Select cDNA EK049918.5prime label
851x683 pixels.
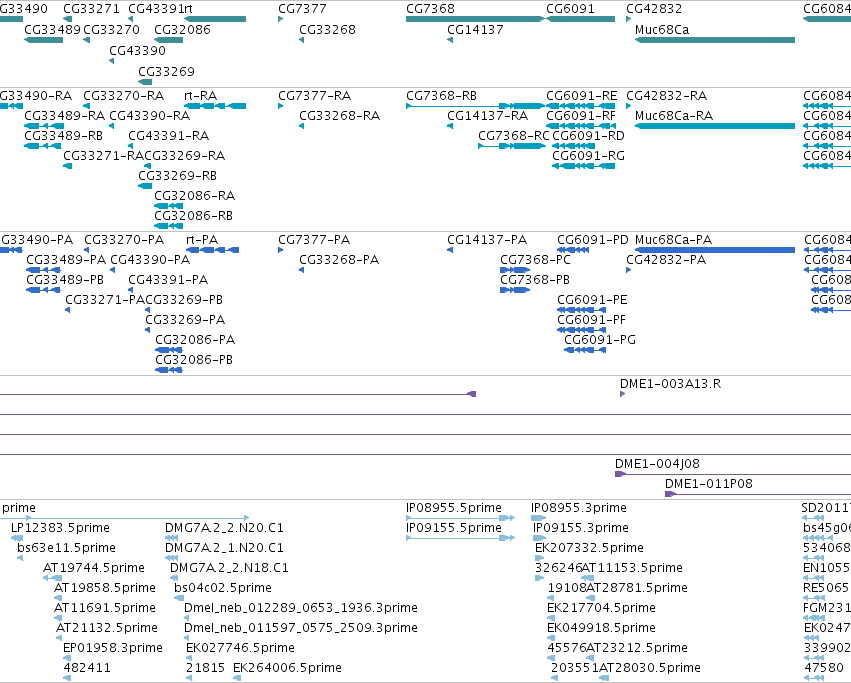click(601, 628)
